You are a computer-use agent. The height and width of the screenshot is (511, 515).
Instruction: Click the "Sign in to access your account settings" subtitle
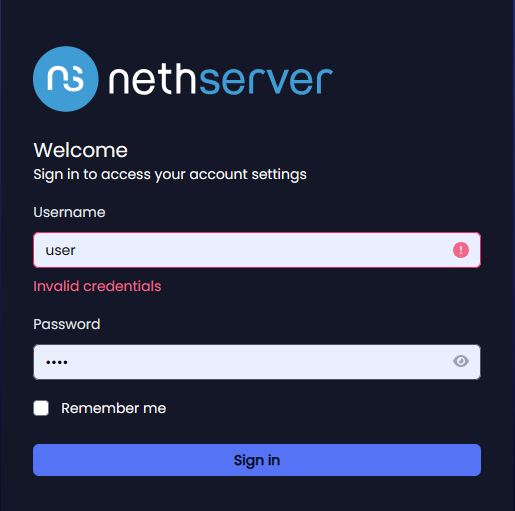click(x=170, y=175)
